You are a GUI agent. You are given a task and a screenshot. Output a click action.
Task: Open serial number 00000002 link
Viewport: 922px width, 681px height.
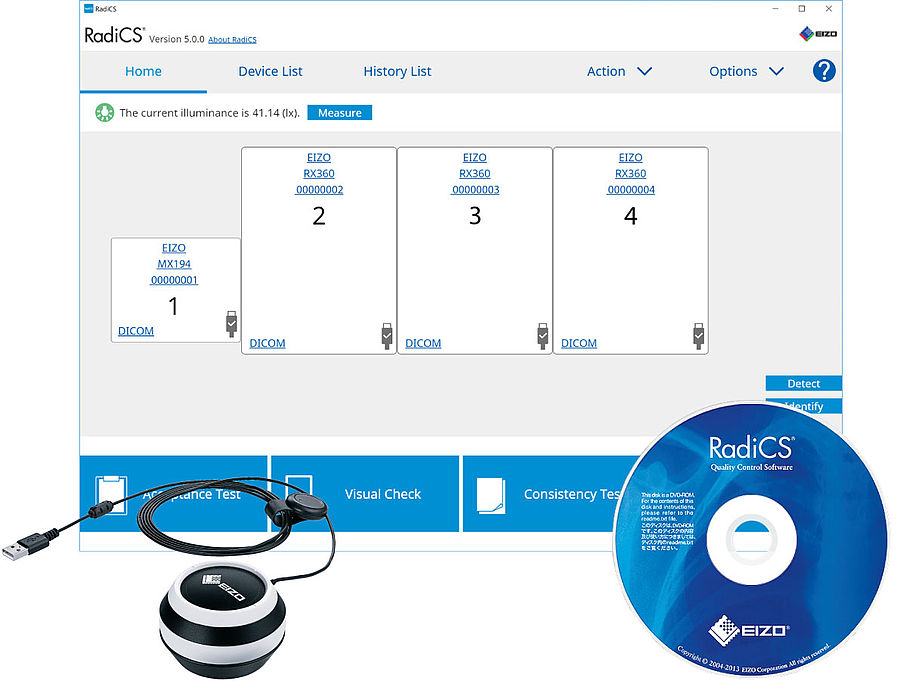(x=319, y=189)
